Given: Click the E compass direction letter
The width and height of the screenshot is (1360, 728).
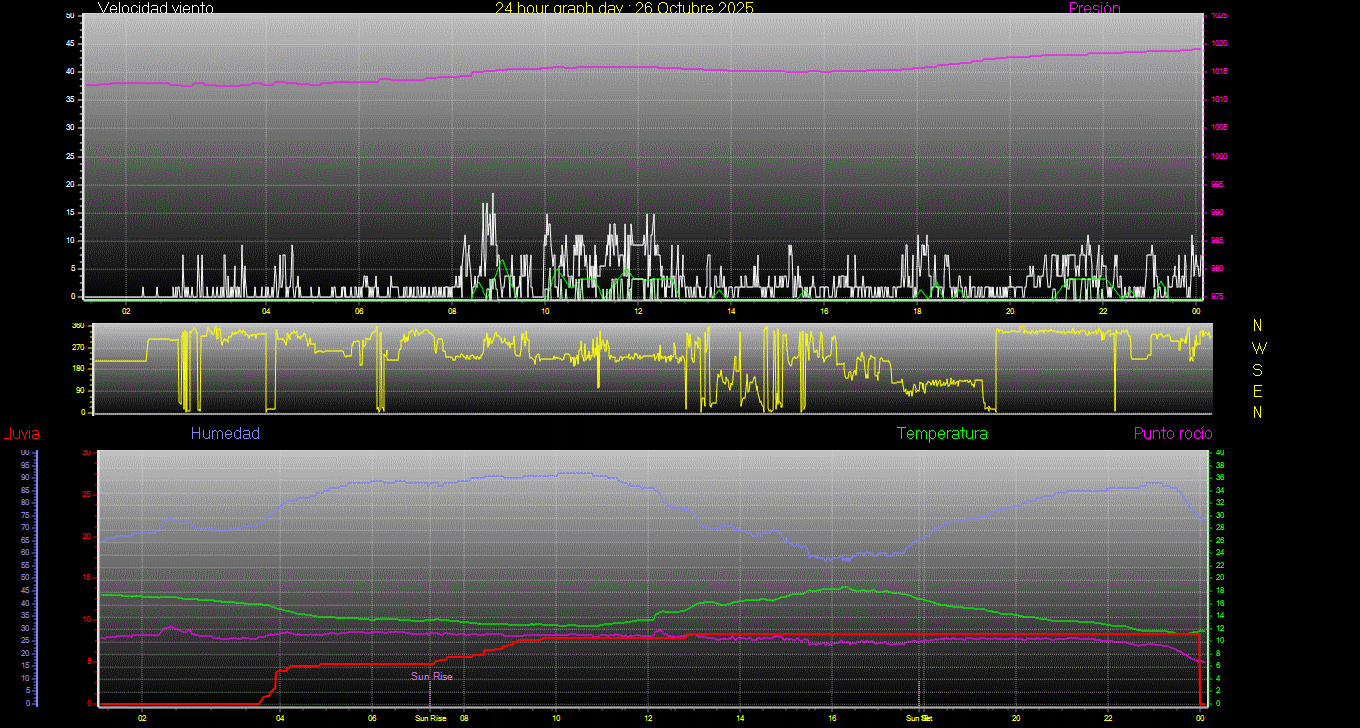Looking at the screenshot, I should [1258, 391].
